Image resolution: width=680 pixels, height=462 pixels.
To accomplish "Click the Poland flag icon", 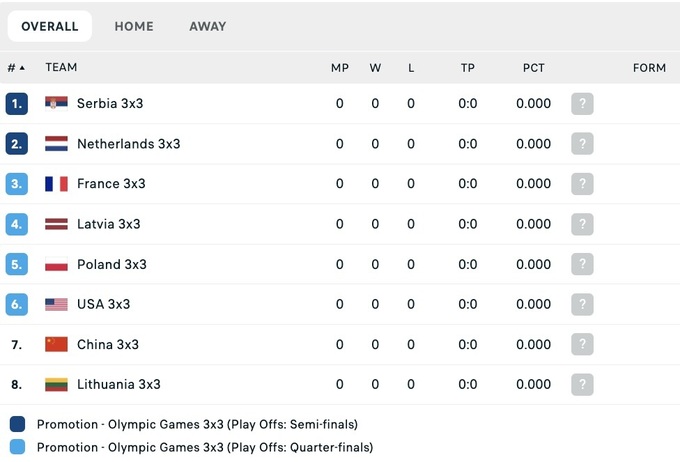I will click(56, 264).
